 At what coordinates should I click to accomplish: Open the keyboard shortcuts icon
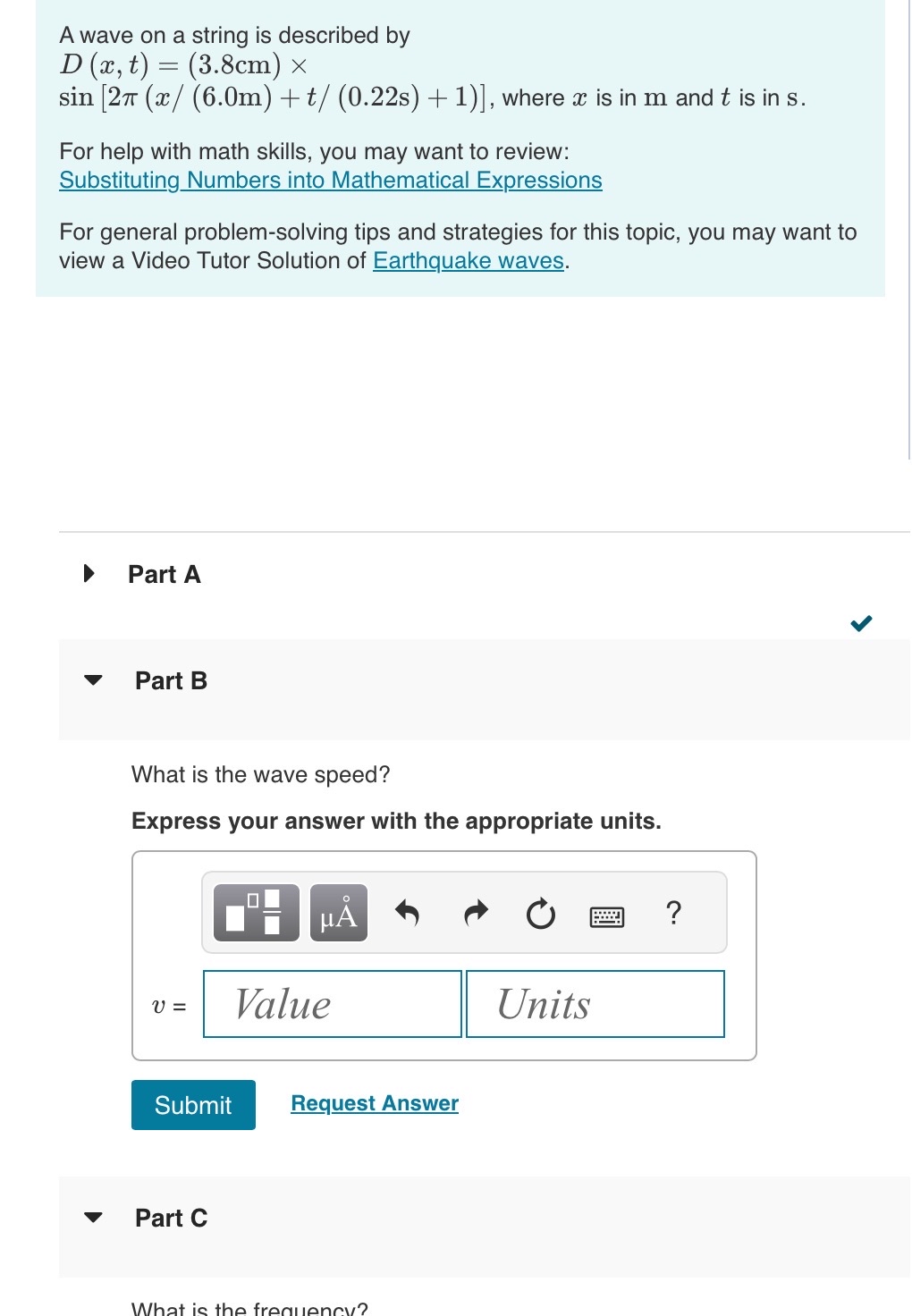point(608,915)
